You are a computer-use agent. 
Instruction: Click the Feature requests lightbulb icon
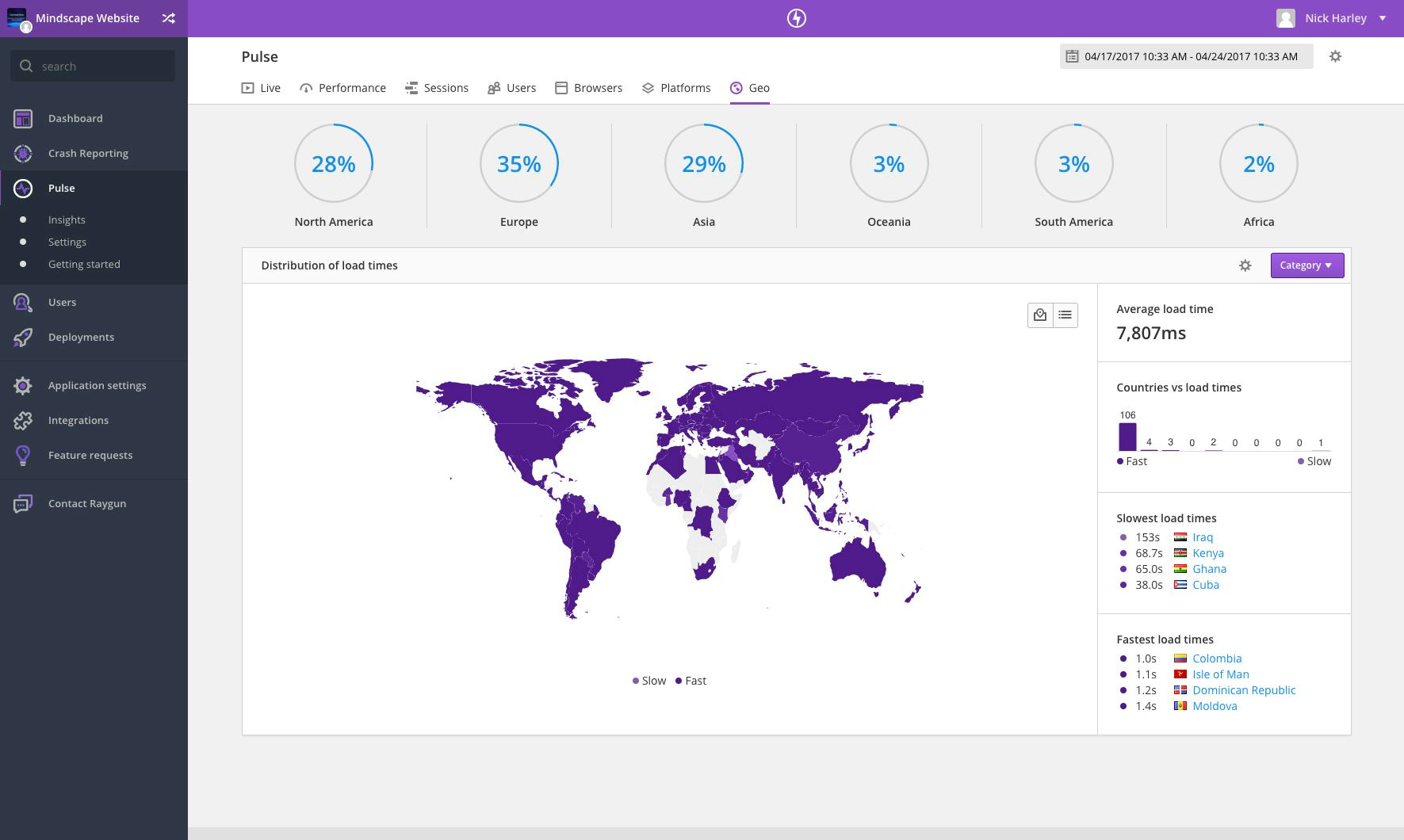coord(23,456)
